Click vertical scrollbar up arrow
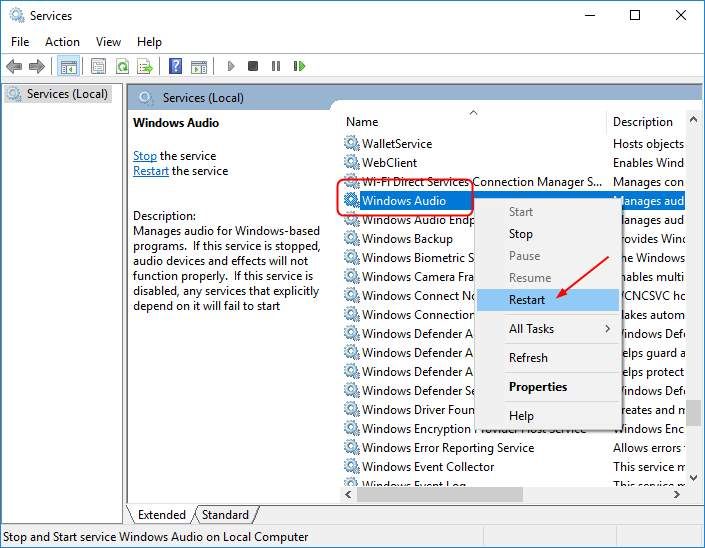The height and width of the screenshot is (548, 705). [693, 120]
